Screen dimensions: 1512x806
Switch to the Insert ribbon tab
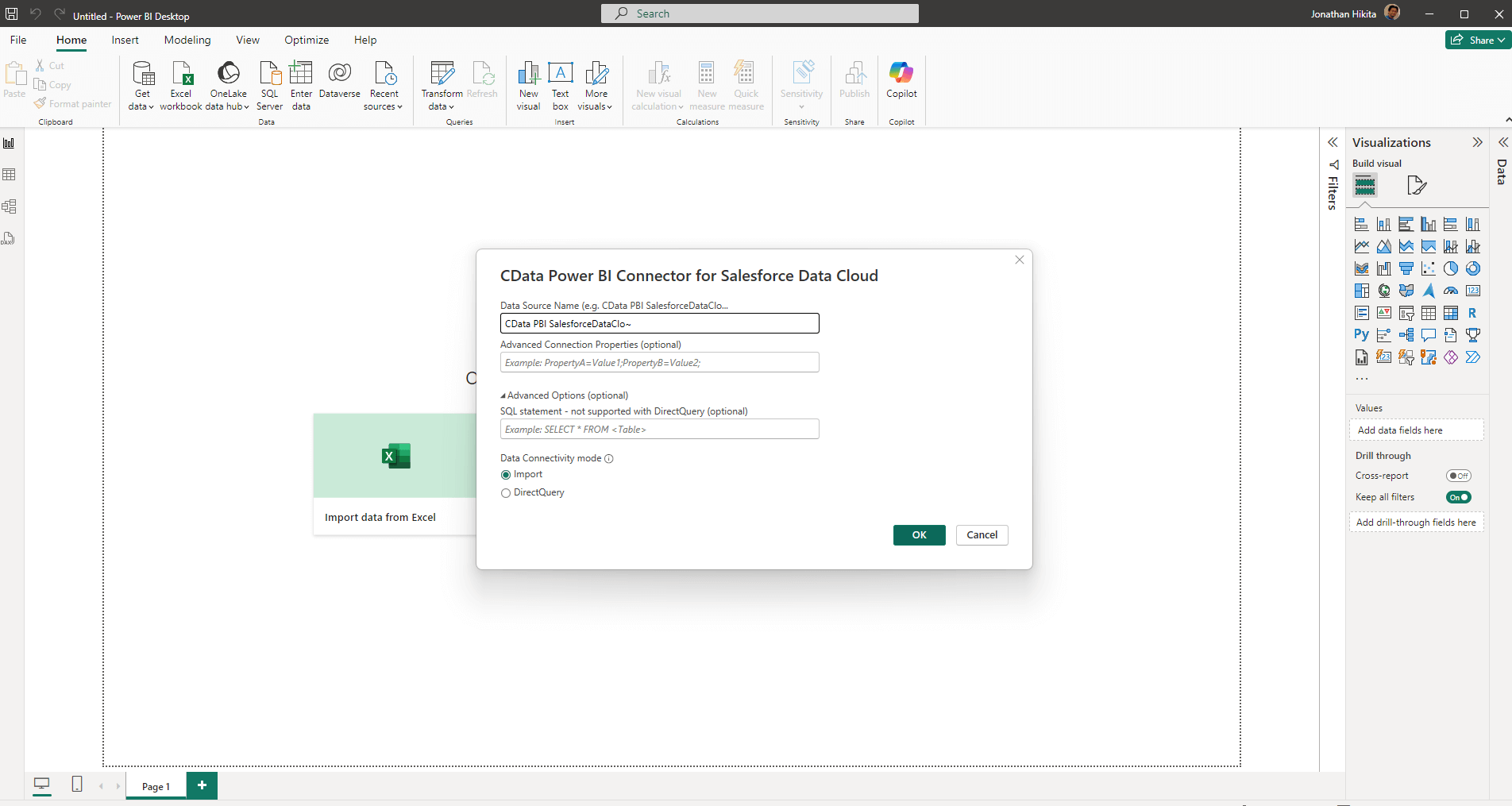click(125, 40)
